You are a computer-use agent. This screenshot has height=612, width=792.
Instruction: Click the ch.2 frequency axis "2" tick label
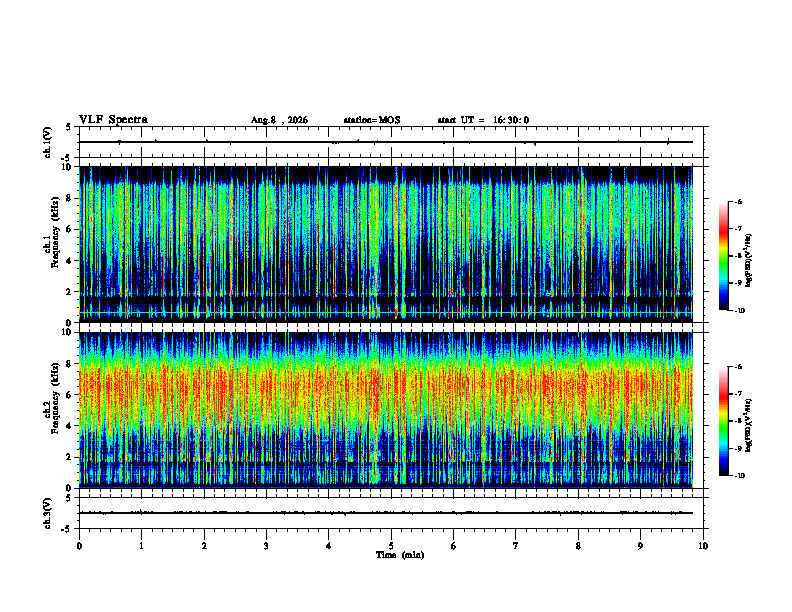(69, 457)
